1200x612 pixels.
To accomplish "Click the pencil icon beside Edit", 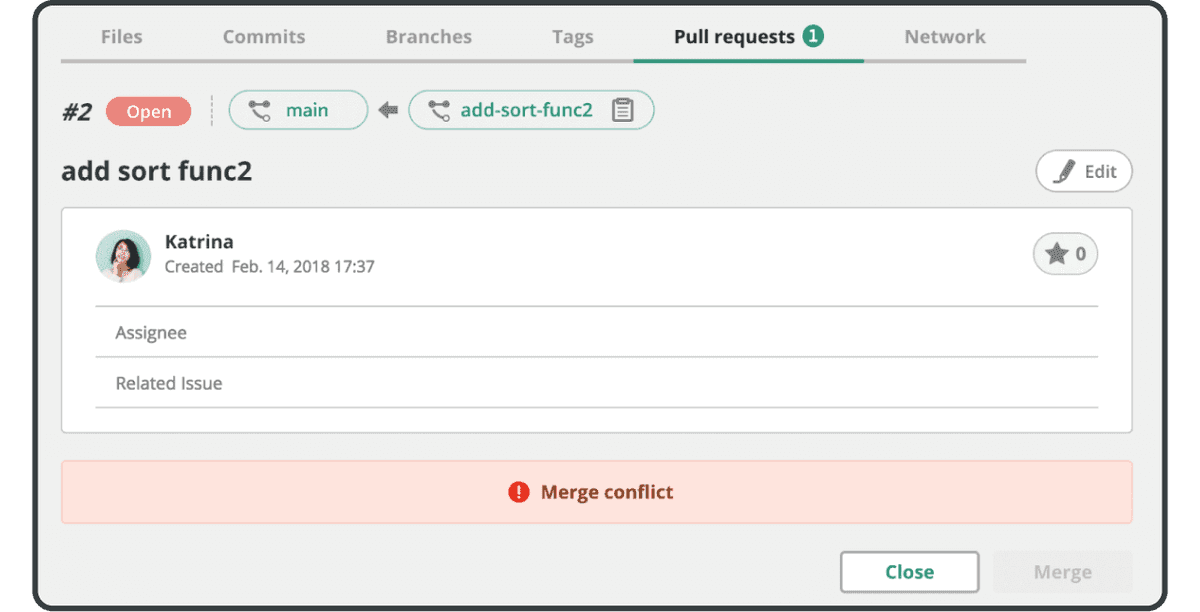I will [1066, 171].
